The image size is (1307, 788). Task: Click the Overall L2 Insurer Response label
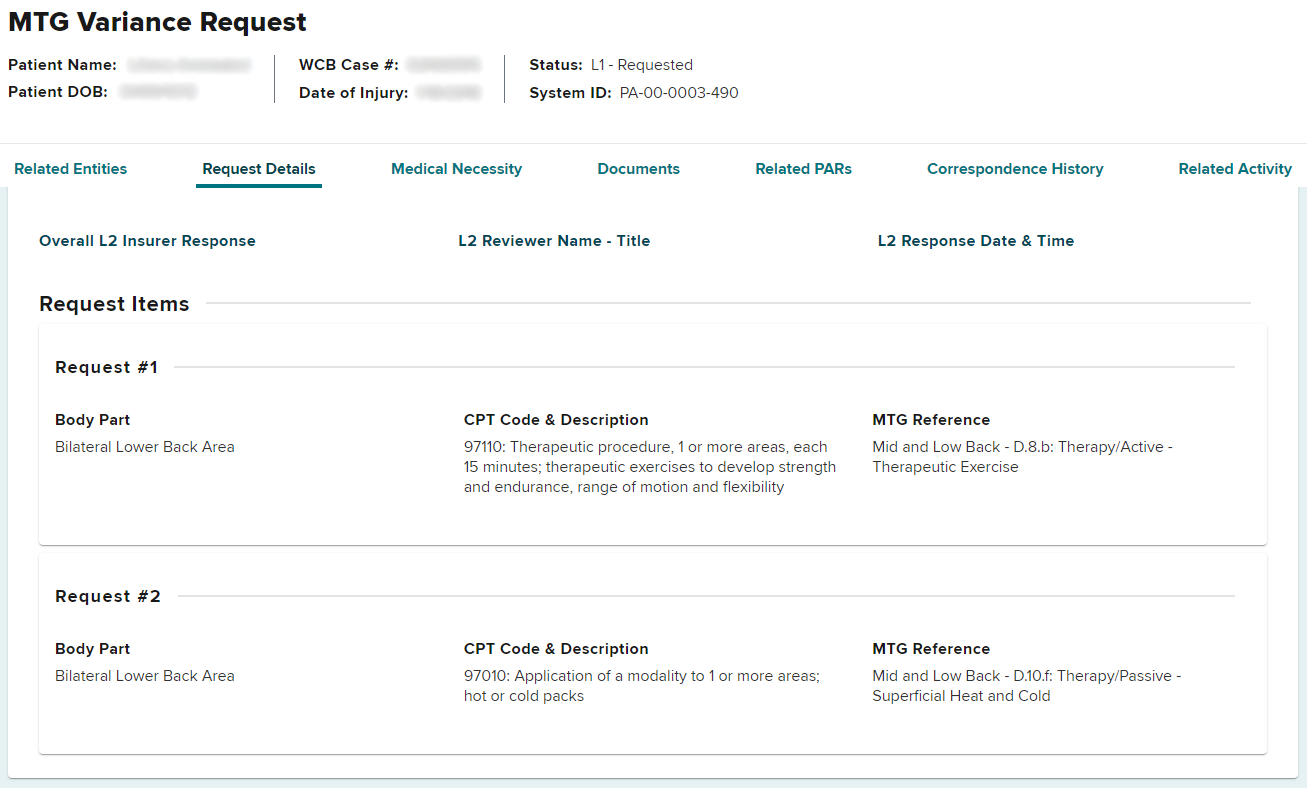[x=147, y=241]
